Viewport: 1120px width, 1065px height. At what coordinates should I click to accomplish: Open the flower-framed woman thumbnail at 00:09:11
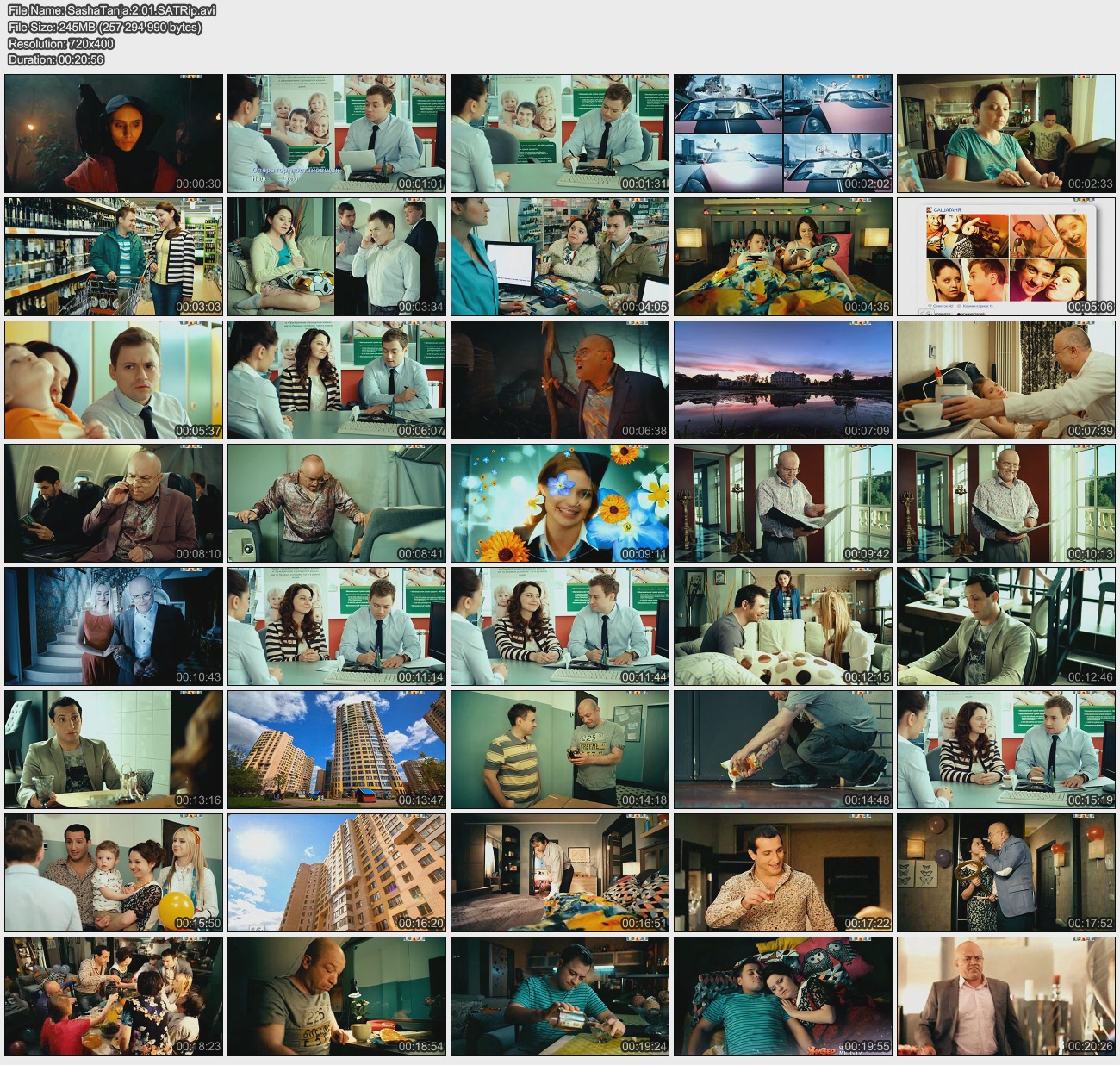(559, 503)
